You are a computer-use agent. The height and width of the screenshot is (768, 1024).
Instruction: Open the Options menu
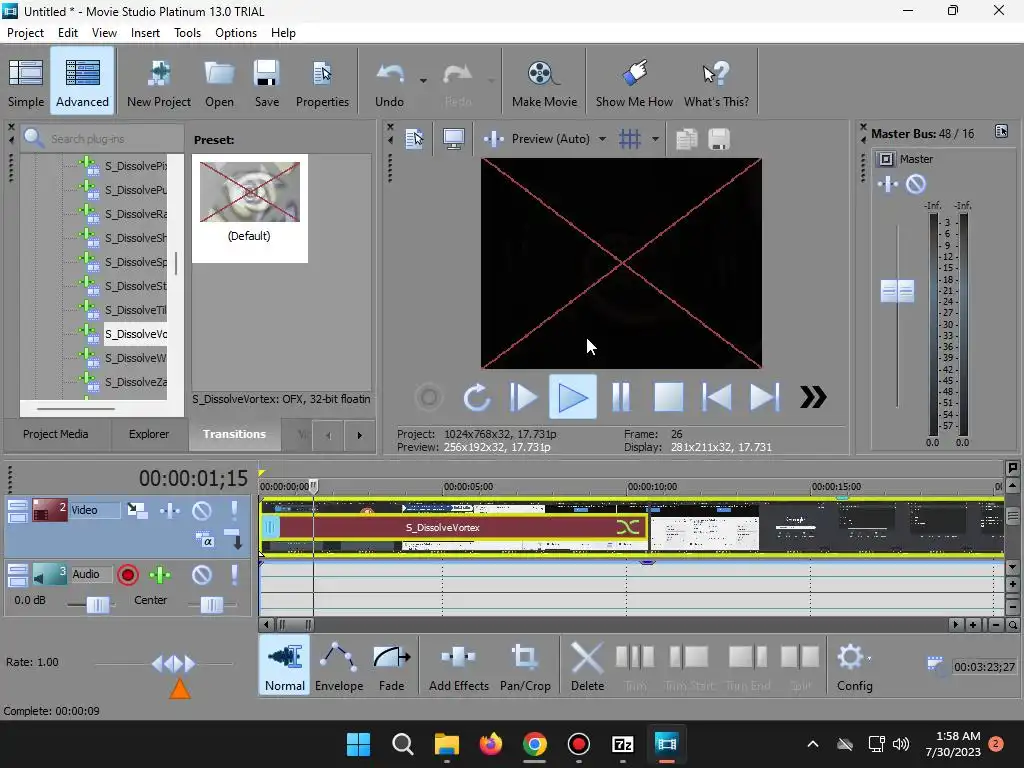(x=236, y=33)
